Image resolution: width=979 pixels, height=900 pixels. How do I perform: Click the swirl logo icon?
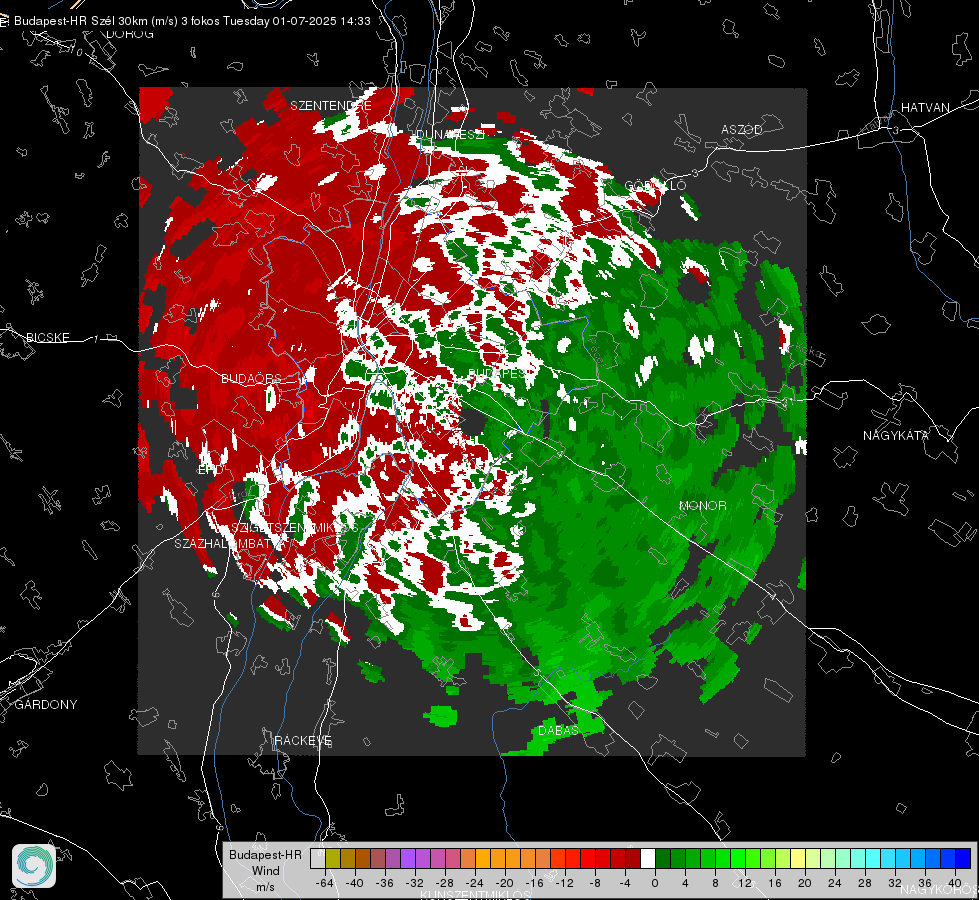coord(34,866)
